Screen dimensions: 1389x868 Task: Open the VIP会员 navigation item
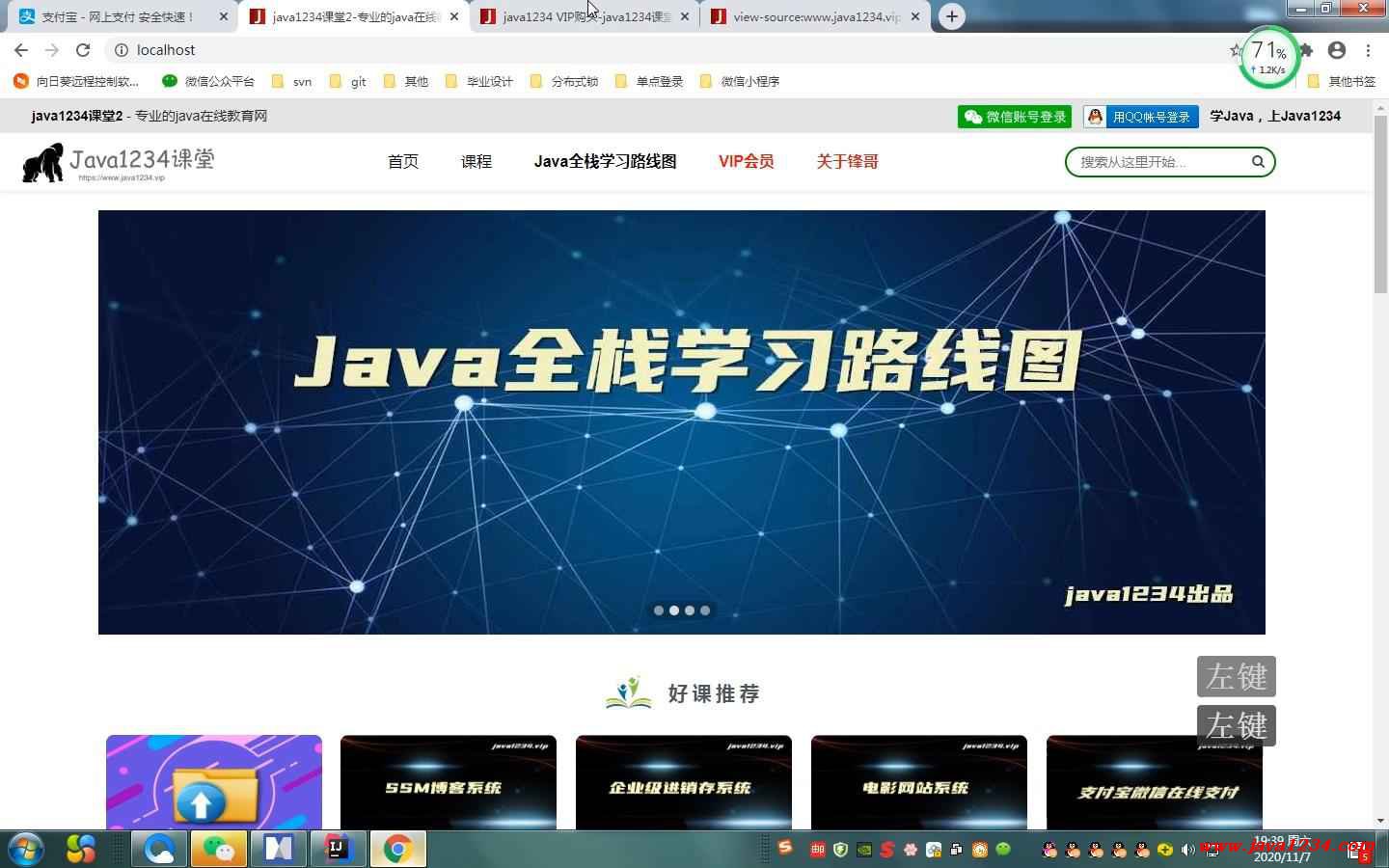click(747, 162)
